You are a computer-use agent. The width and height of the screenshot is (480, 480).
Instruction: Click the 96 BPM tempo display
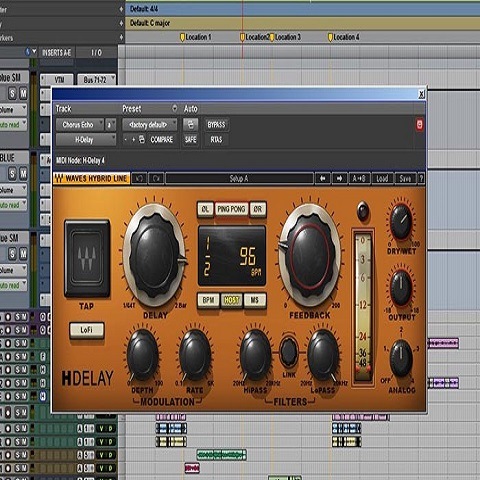tap(248, 256)
